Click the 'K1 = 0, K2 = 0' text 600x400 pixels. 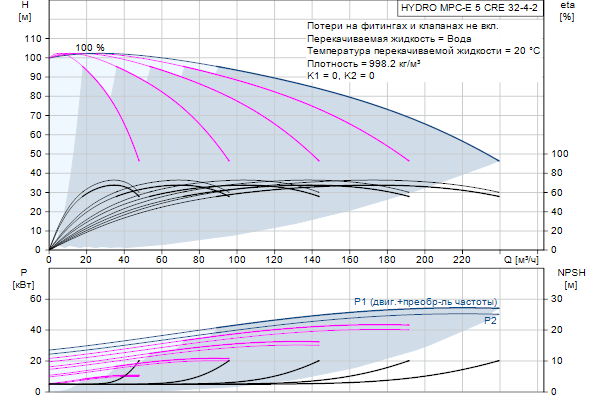click(341, 75)
